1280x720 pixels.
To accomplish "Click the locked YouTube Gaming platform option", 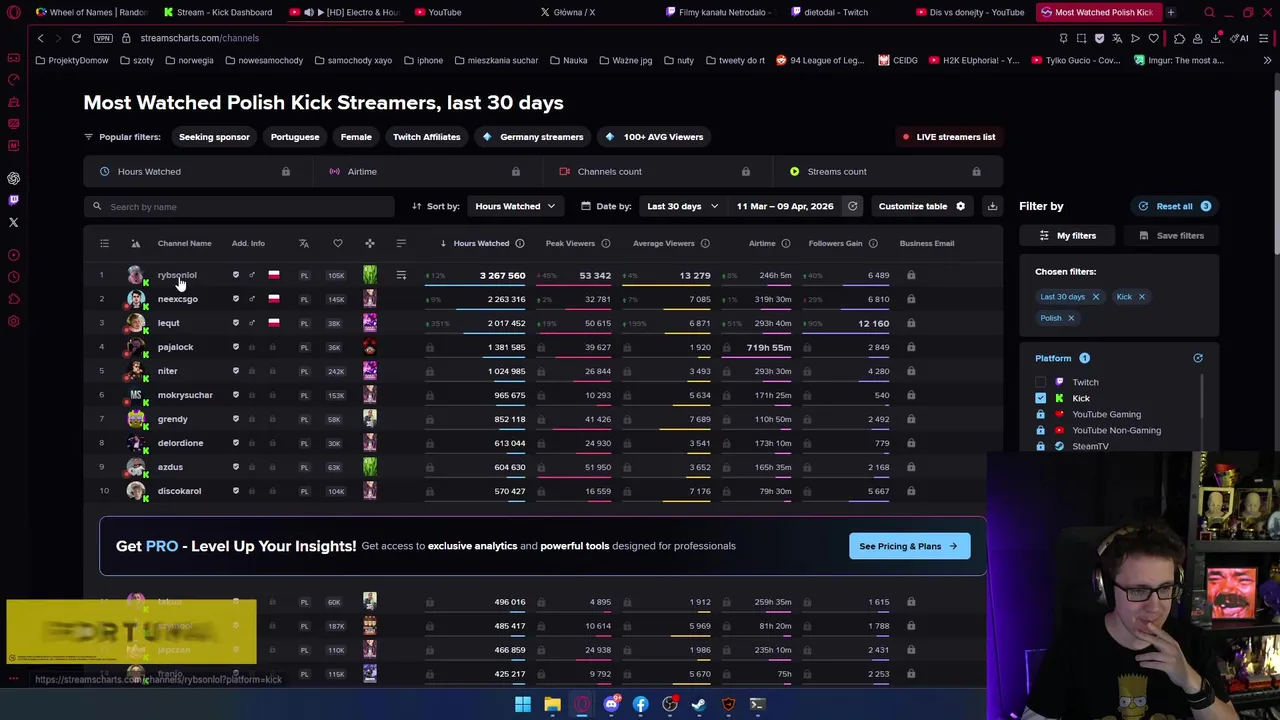I will (x=1106, y=414).
